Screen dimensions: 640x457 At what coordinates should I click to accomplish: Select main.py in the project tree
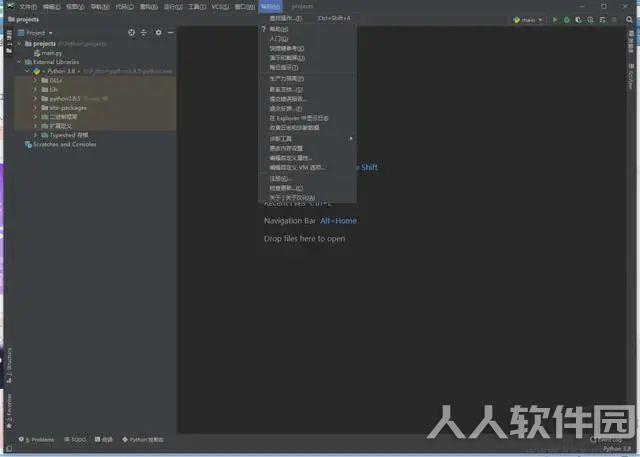48,53
